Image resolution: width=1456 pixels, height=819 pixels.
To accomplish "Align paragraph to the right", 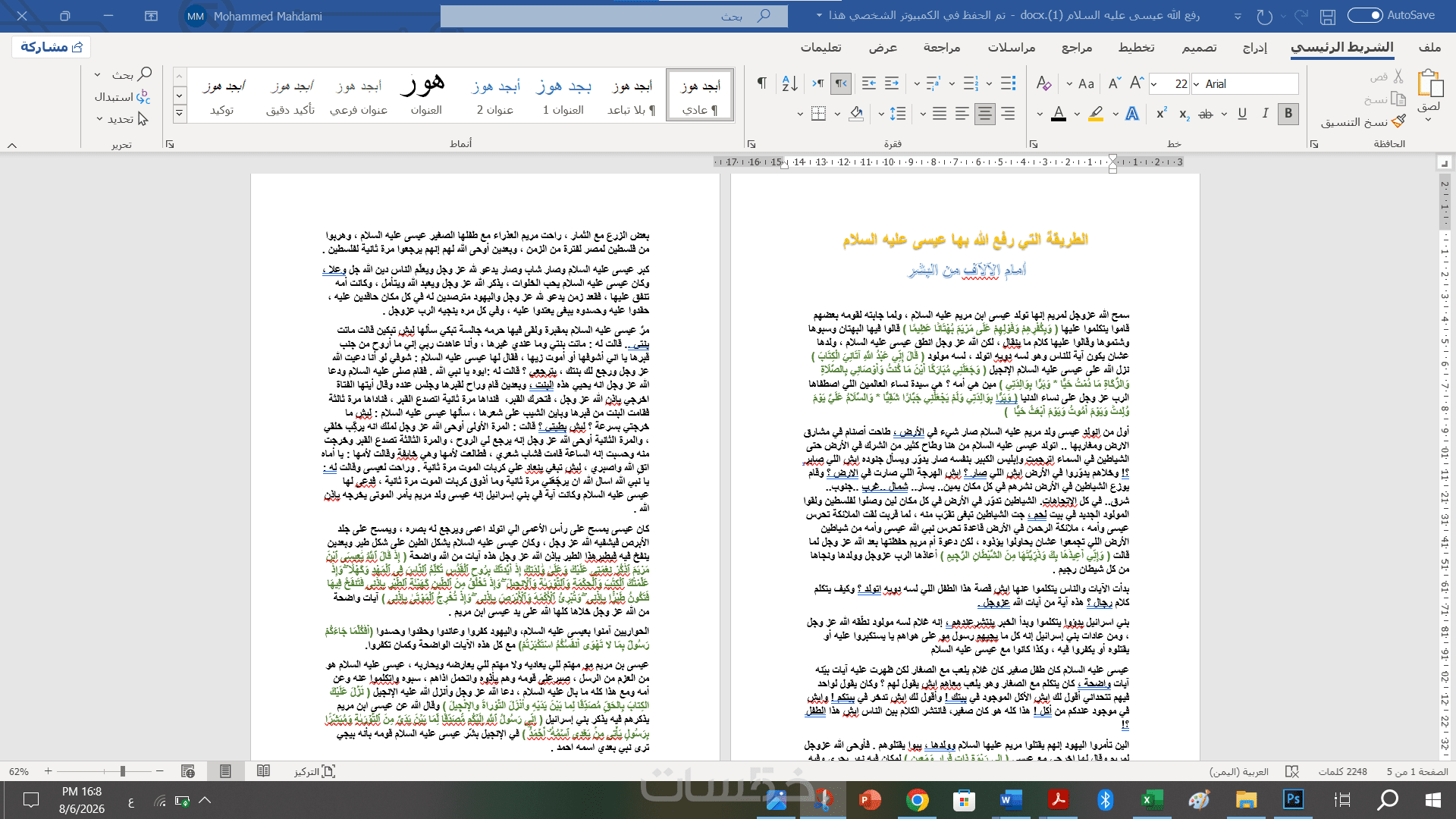I will (1008, 114).
